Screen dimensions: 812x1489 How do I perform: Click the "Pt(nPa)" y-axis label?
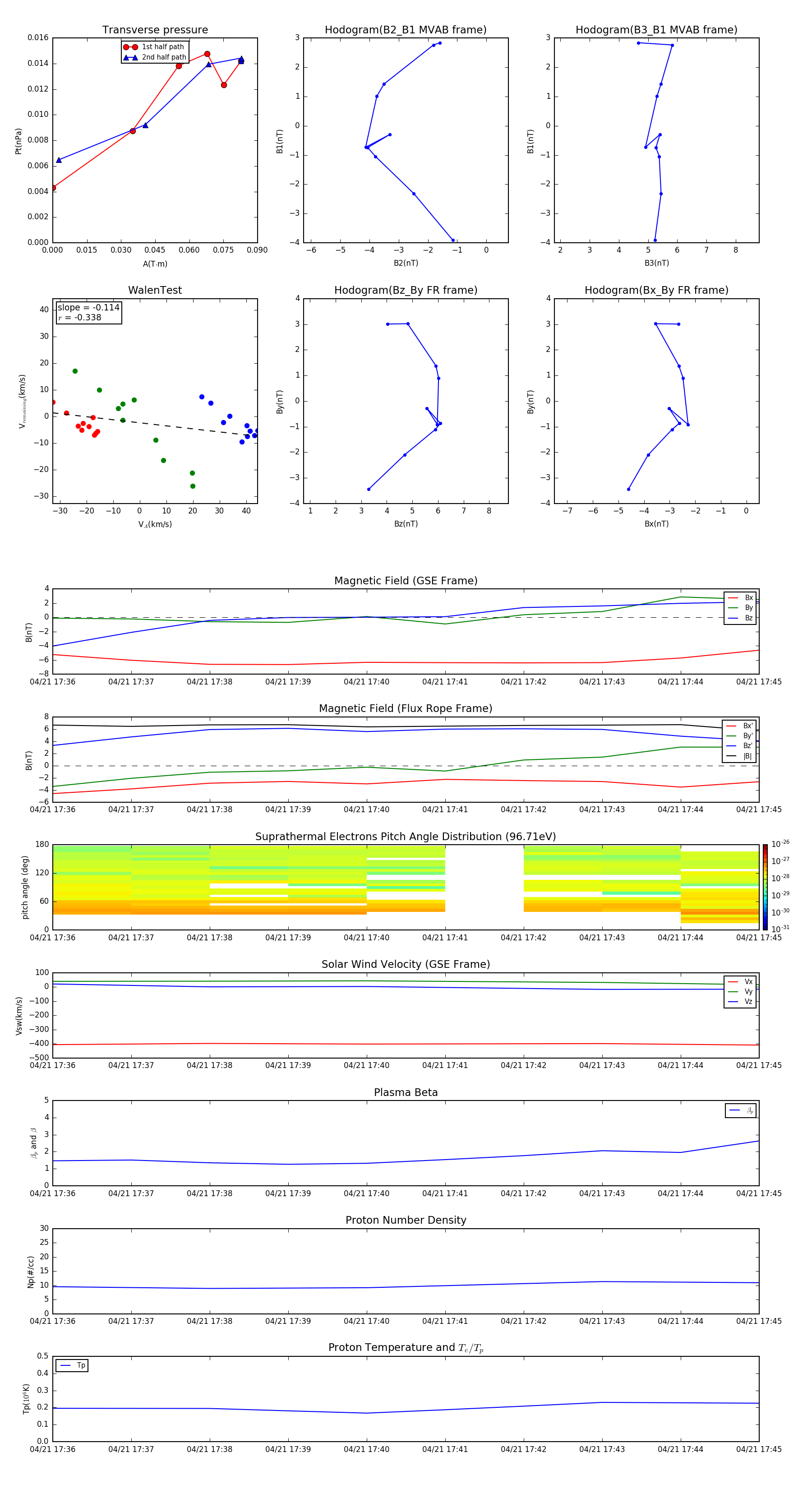(x=18, y=140)
